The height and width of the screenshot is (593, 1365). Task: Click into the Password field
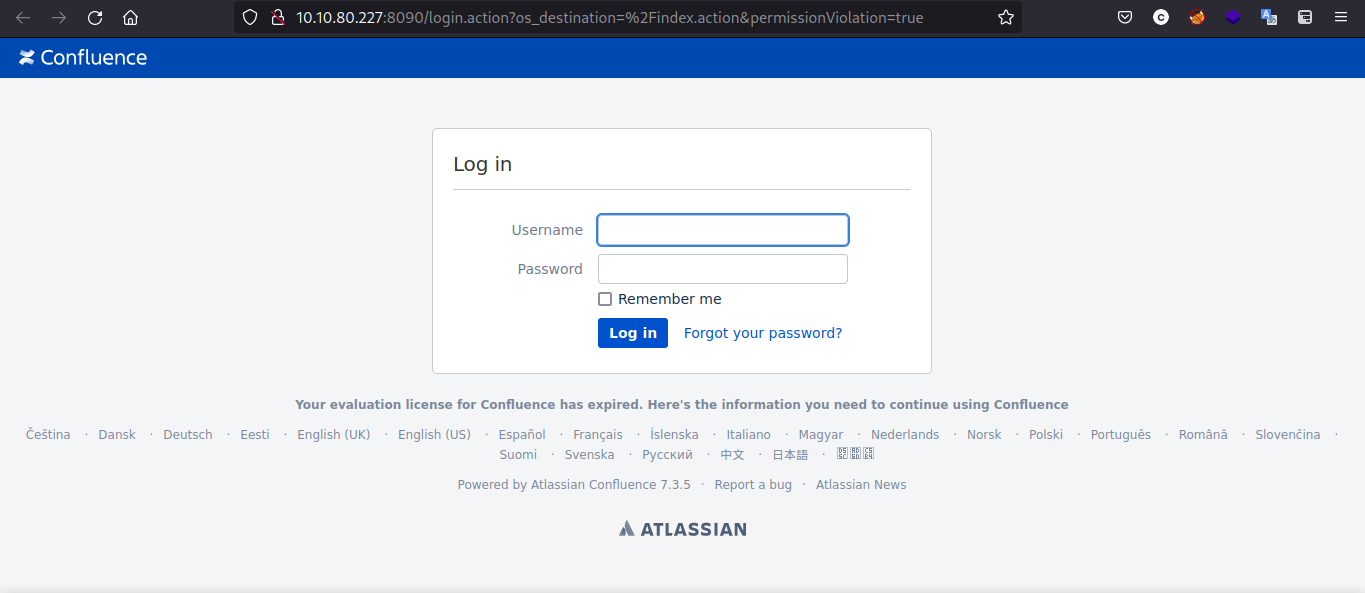pyautogui.click(x=723, y=269)
